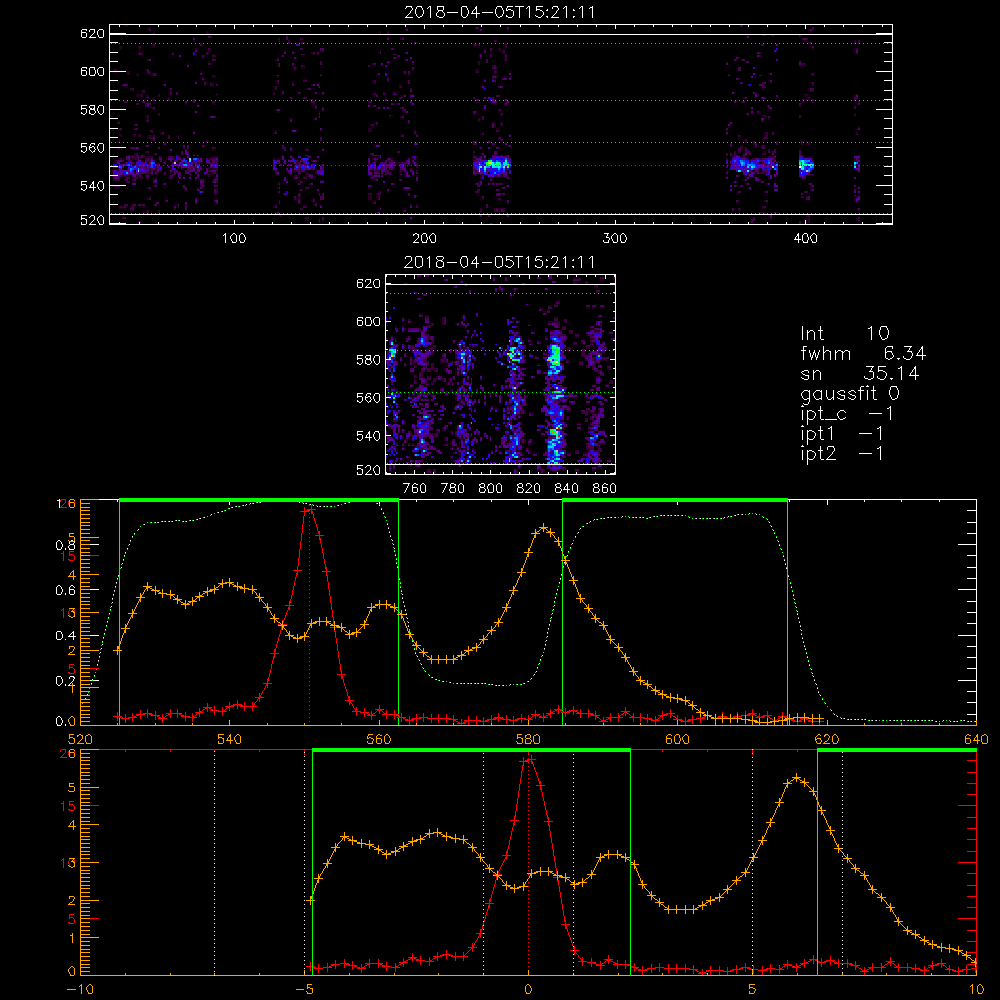Click the bright blob near 400 in top spectrogram
Viewport: 1000px width, 1000px height.
coord(807,166)
